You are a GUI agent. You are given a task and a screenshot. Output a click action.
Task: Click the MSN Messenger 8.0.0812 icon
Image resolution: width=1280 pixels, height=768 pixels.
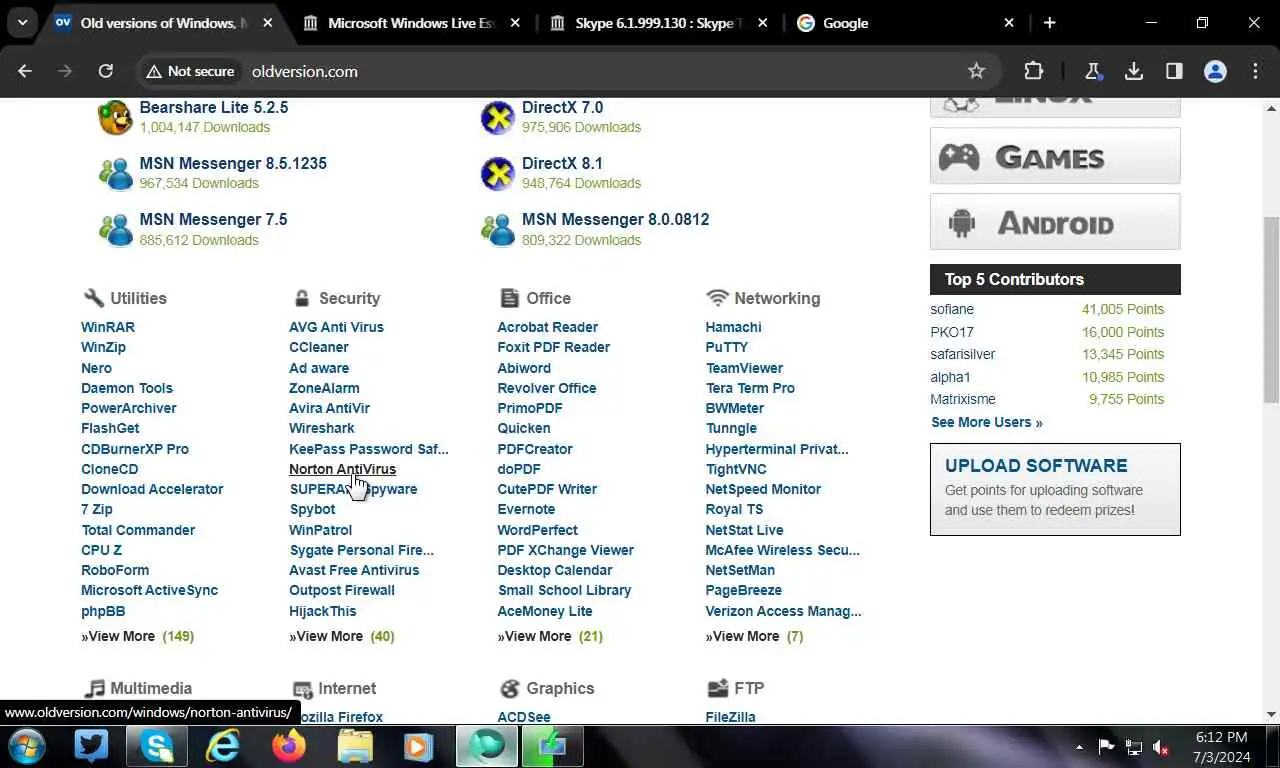coord(497,229)
